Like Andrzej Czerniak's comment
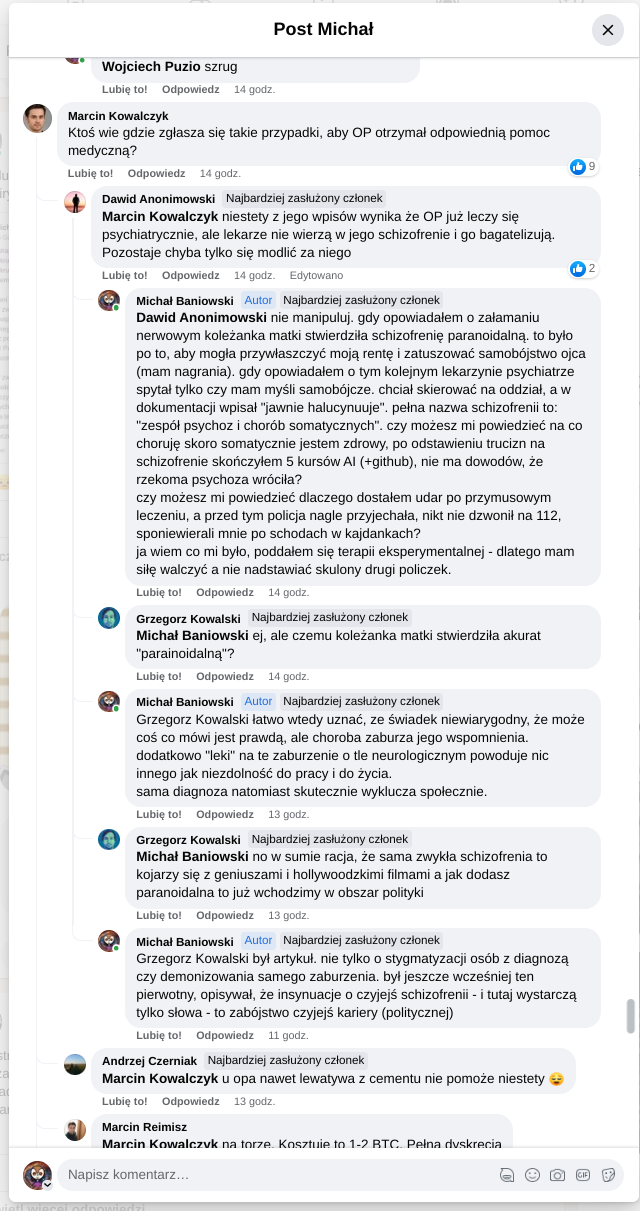640x1211 pixels. click(124, 1101)
